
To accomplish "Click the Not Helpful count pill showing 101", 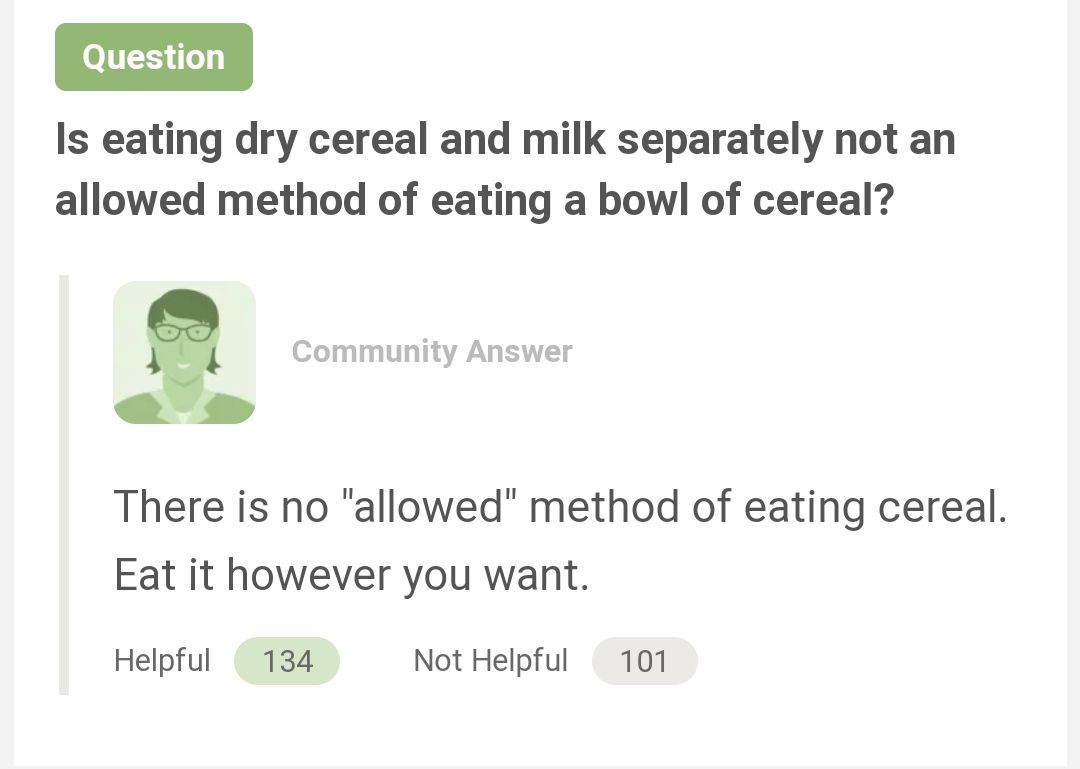I will click(645, 660).
